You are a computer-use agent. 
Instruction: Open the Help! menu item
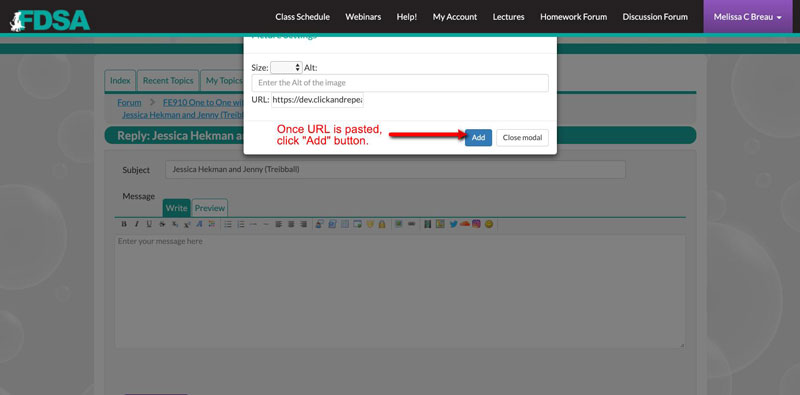point(407,17)
